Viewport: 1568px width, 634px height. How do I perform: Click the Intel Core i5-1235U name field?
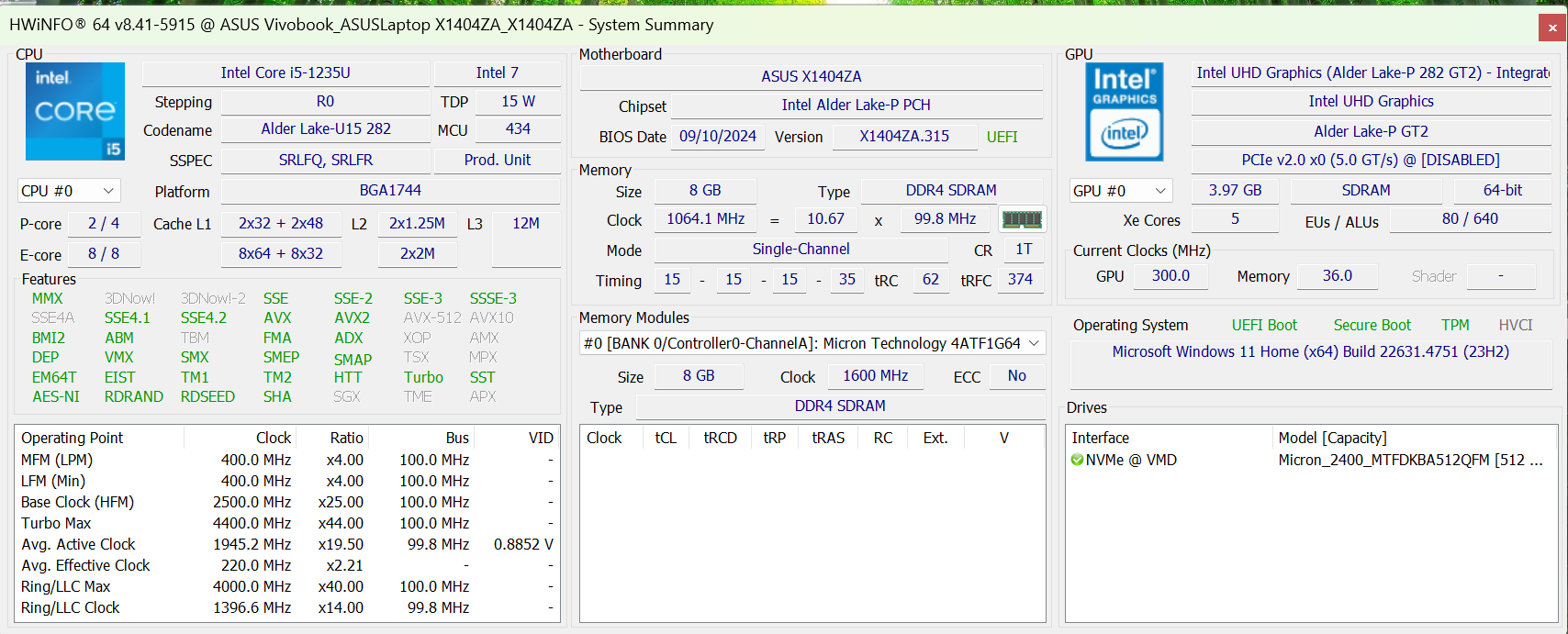click(x=286, y=72)
